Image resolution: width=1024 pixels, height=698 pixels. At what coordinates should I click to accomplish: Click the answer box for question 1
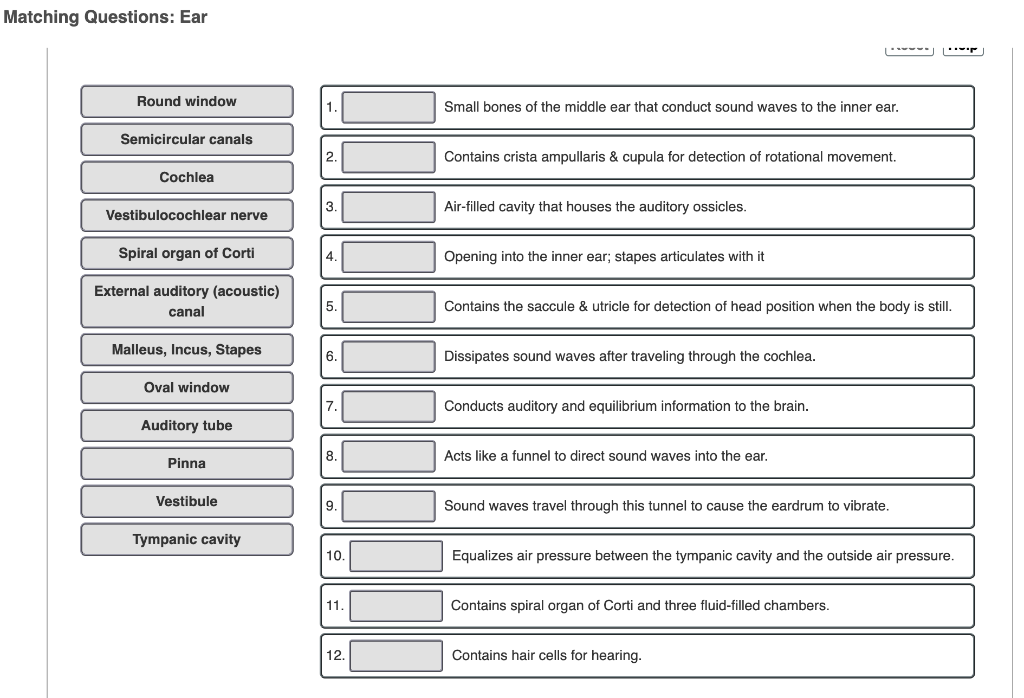coord(388,107)
